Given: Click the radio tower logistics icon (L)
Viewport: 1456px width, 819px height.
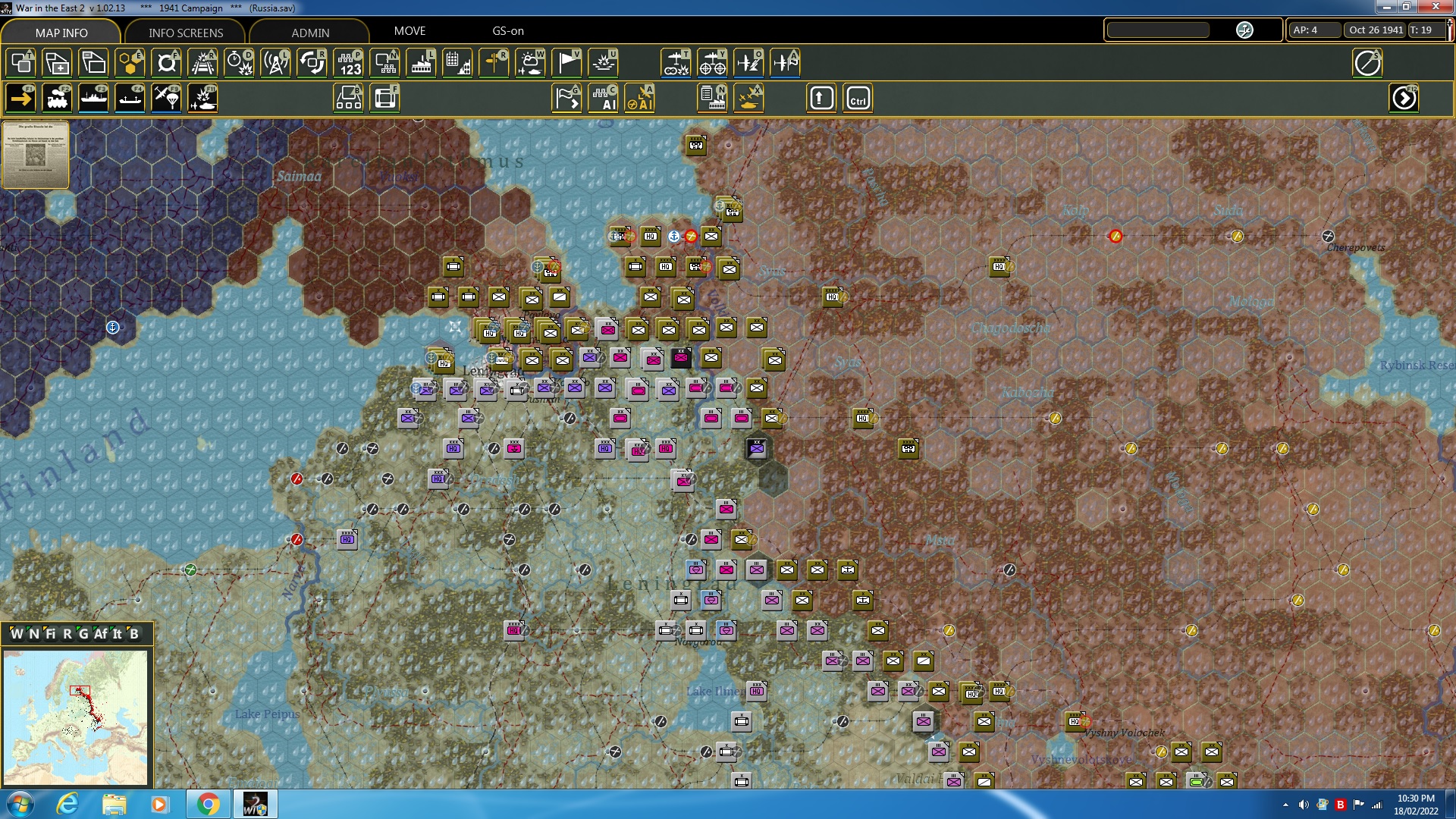Looking at the screenshot, I should tap(275, 63).
